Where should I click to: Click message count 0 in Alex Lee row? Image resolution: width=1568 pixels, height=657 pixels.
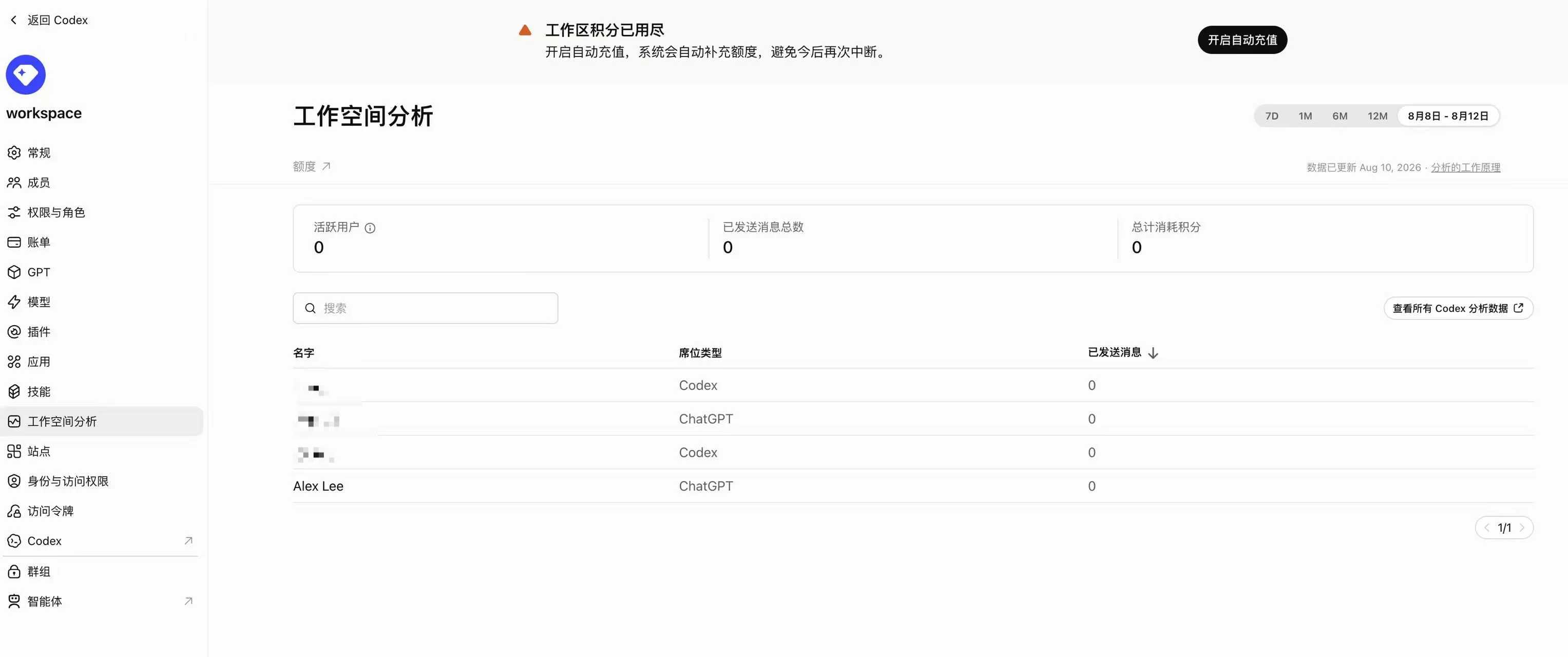coord(1092,486)
